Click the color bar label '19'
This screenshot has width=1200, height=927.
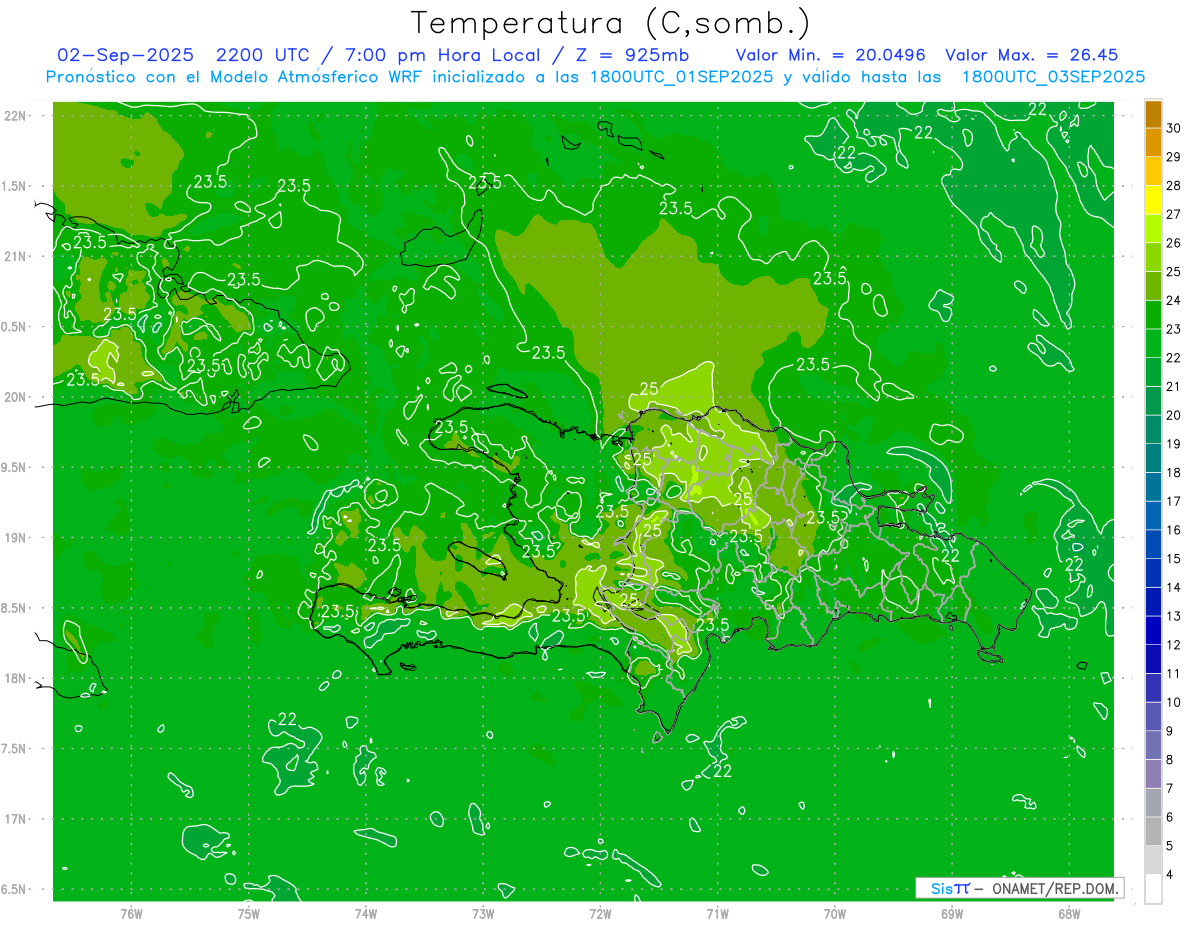tap(1174, 444)
